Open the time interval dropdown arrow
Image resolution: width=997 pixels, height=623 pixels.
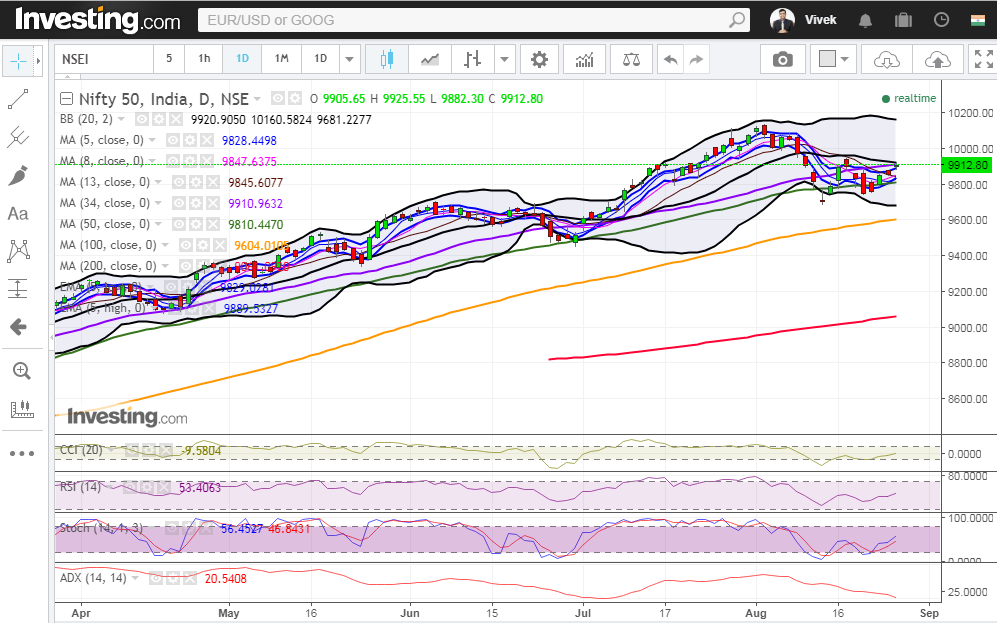[x=350, y=60]
